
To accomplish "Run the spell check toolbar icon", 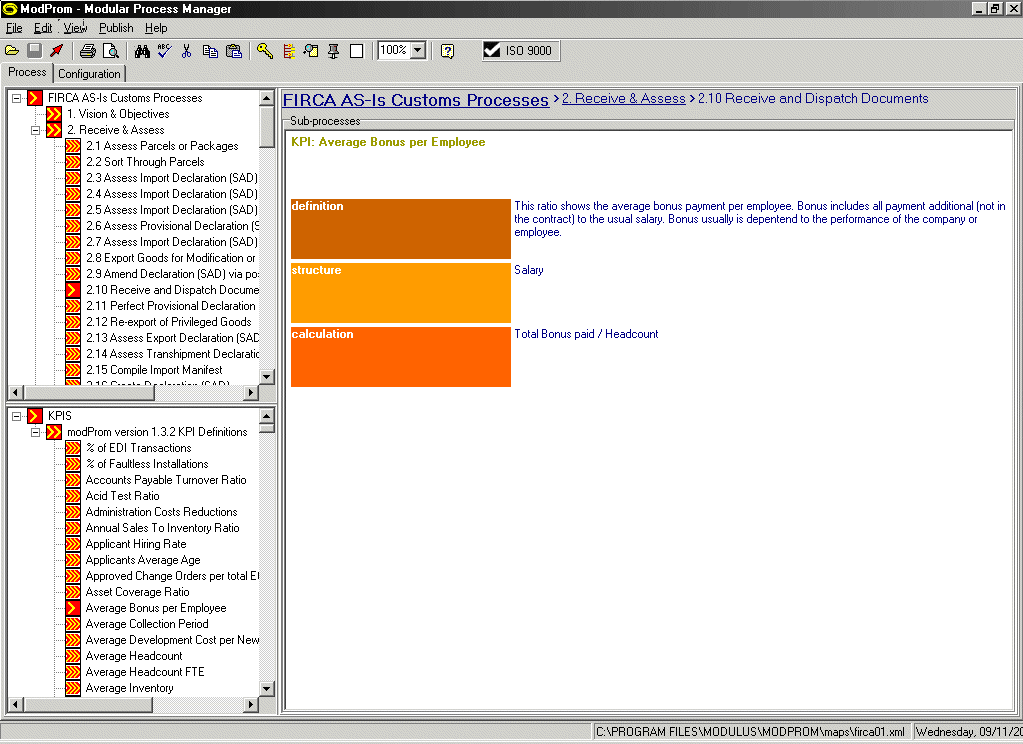I will pos(163,51).
